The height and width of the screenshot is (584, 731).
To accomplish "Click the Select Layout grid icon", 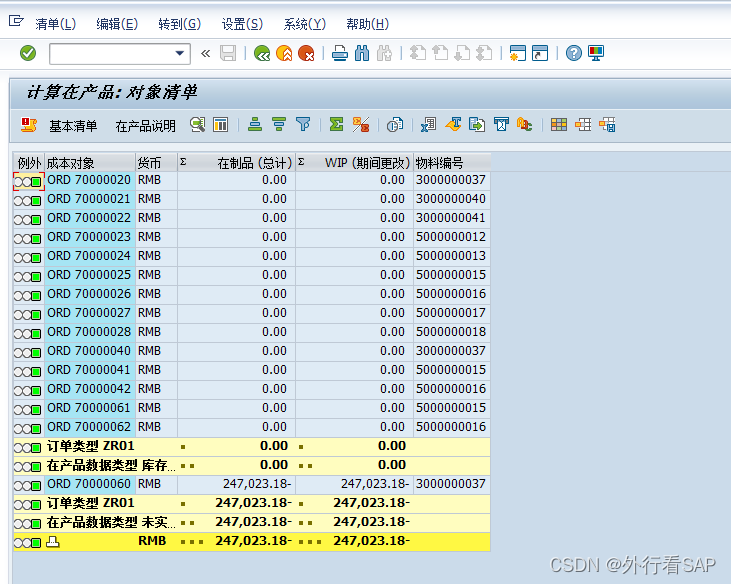I will (559, 125).
